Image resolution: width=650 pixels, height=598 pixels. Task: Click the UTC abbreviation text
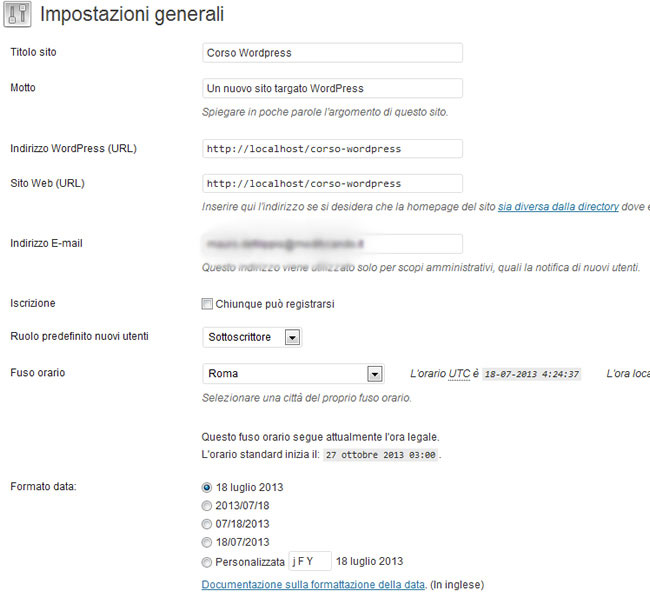click(x=458, y=374)
